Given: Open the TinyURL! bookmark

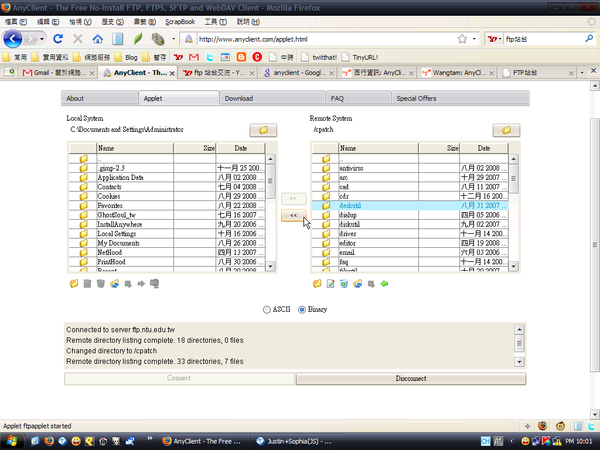Looking at the screenshot, I should (x=360, y=57).
